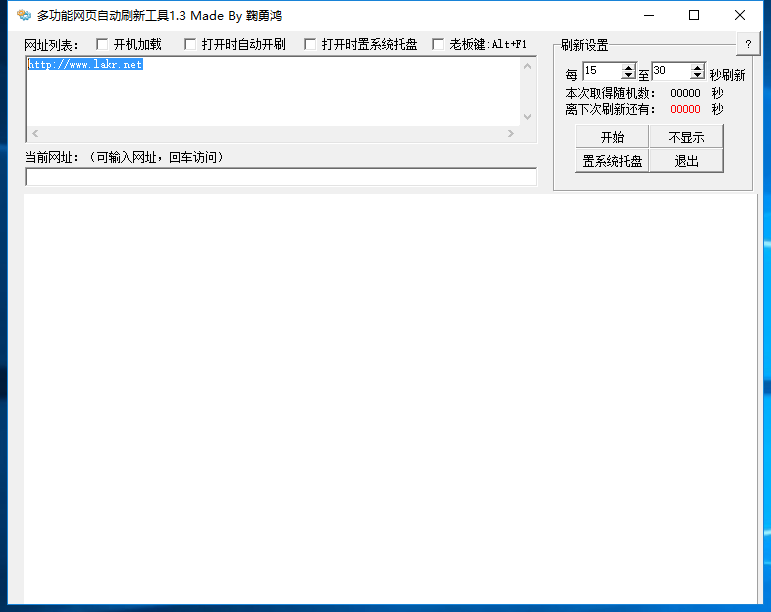Click the question mark help button
This screenshot has width=771, height=612.
748,45
